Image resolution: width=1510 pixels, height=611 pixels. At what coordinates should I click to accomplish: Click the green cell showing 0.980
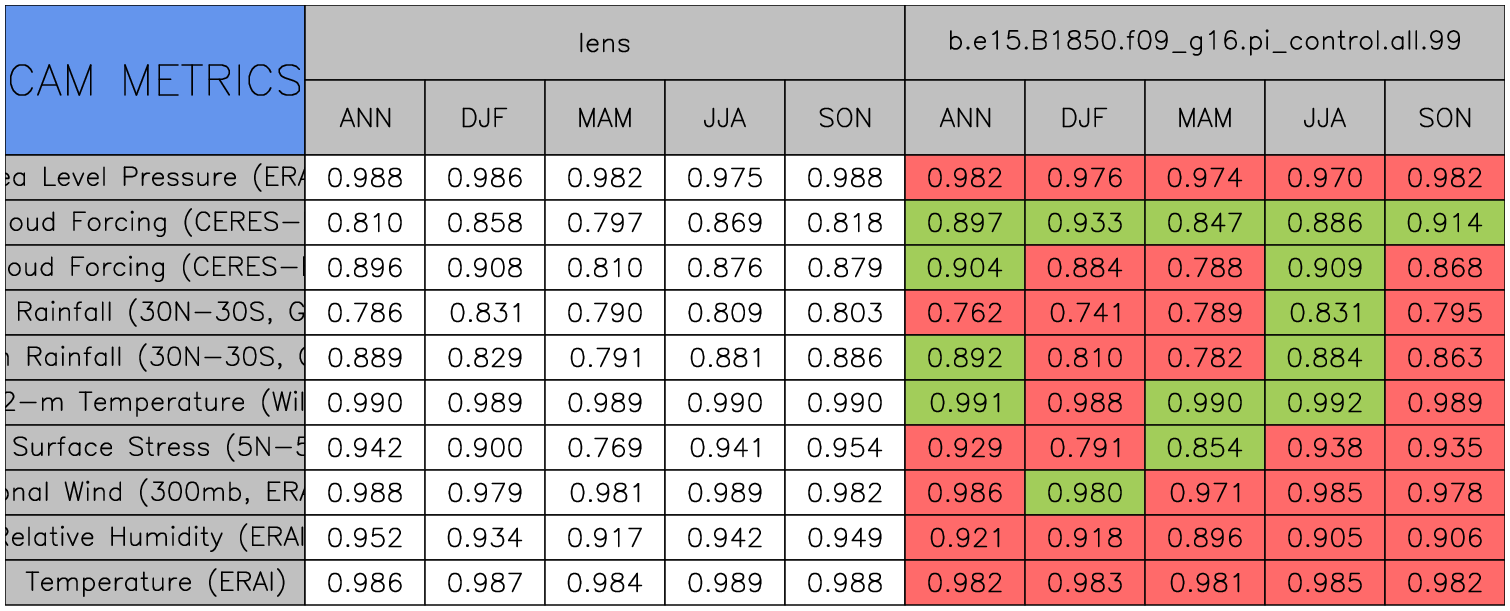tap(1084, 493)
